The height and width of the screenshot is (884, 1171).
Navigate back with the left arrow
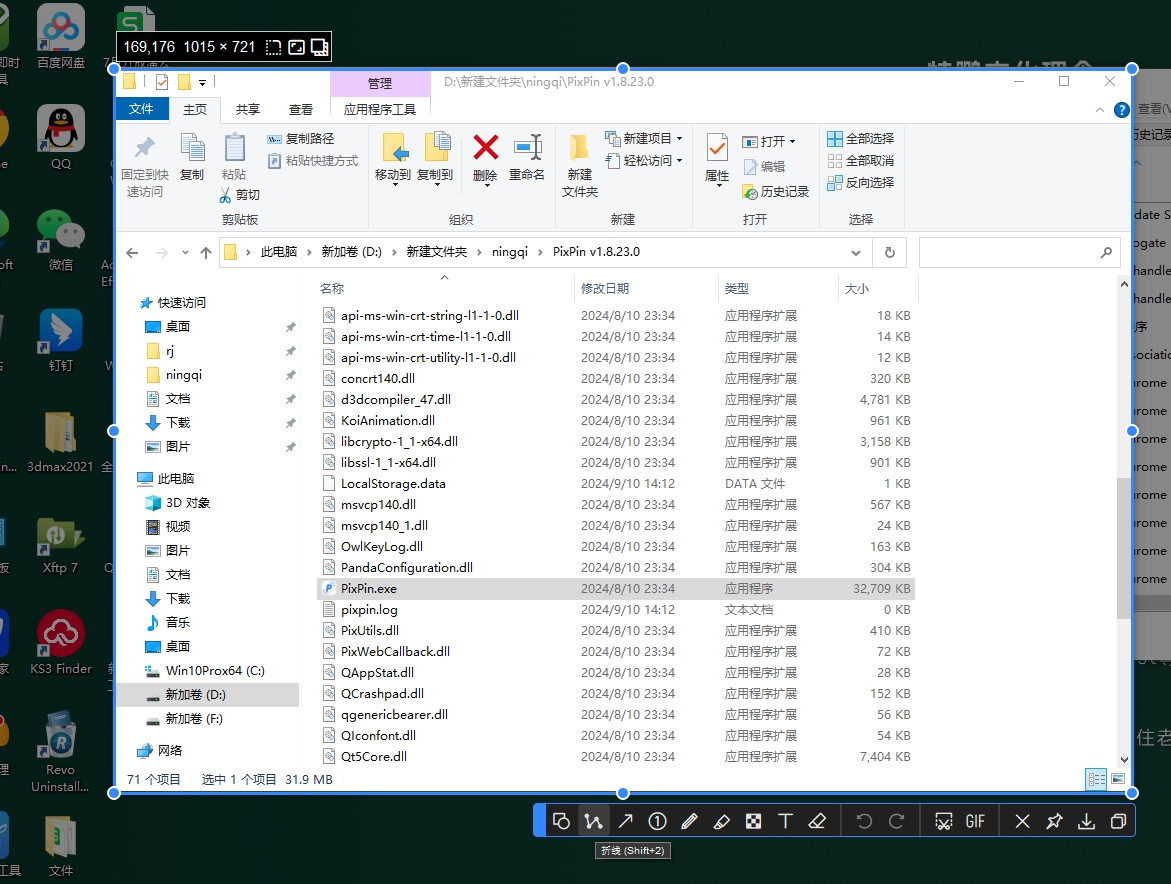[132, 252]
